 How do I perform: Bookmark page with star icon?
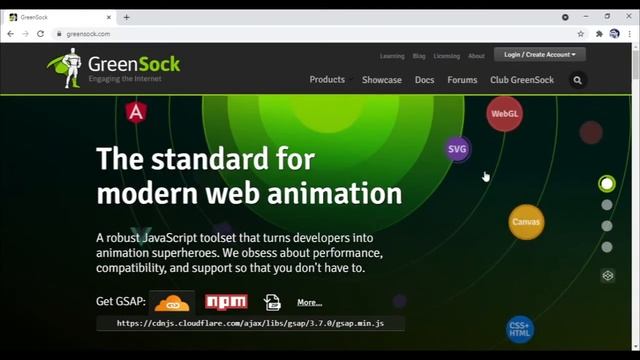pos(580,34)
